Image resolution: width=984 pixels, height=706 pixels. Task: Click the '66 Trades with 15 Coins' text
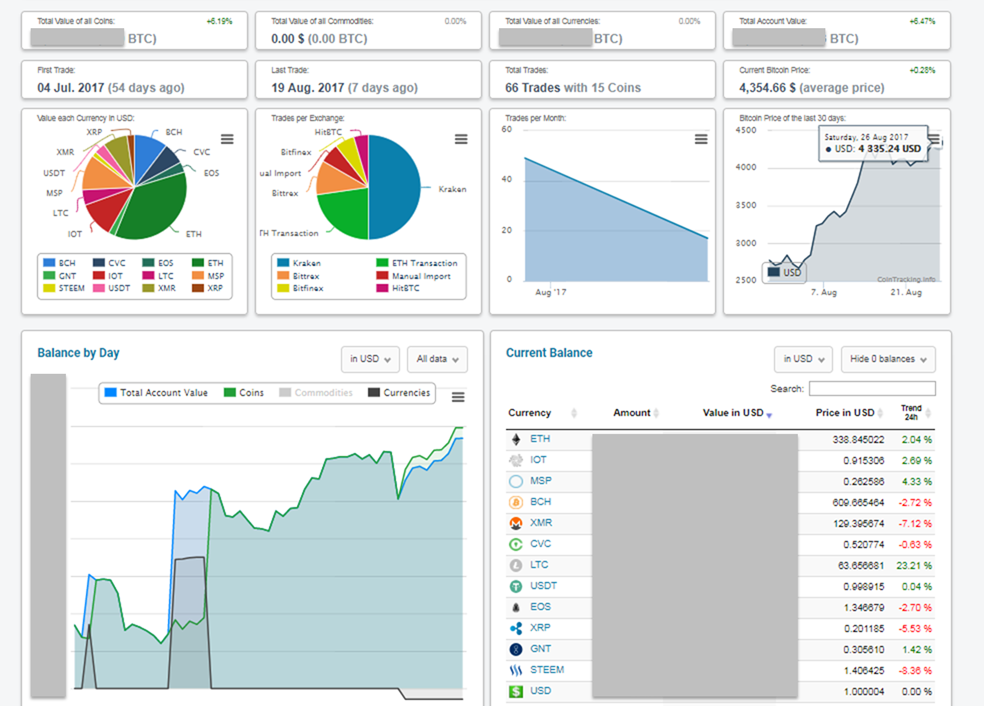(x=573, y=88)
